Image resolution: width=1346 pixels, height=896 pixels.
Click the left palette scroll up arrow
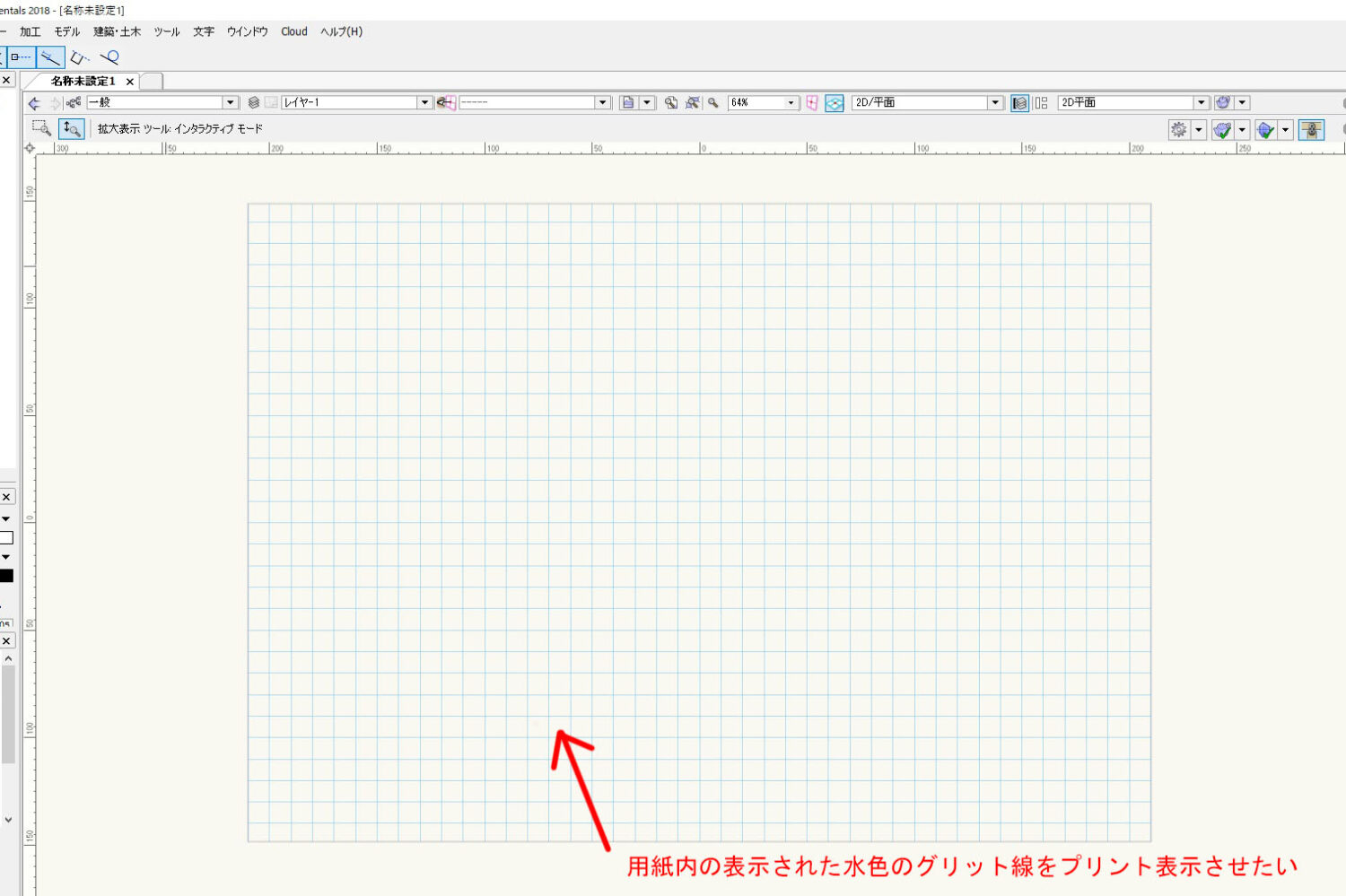coord(8,659)
